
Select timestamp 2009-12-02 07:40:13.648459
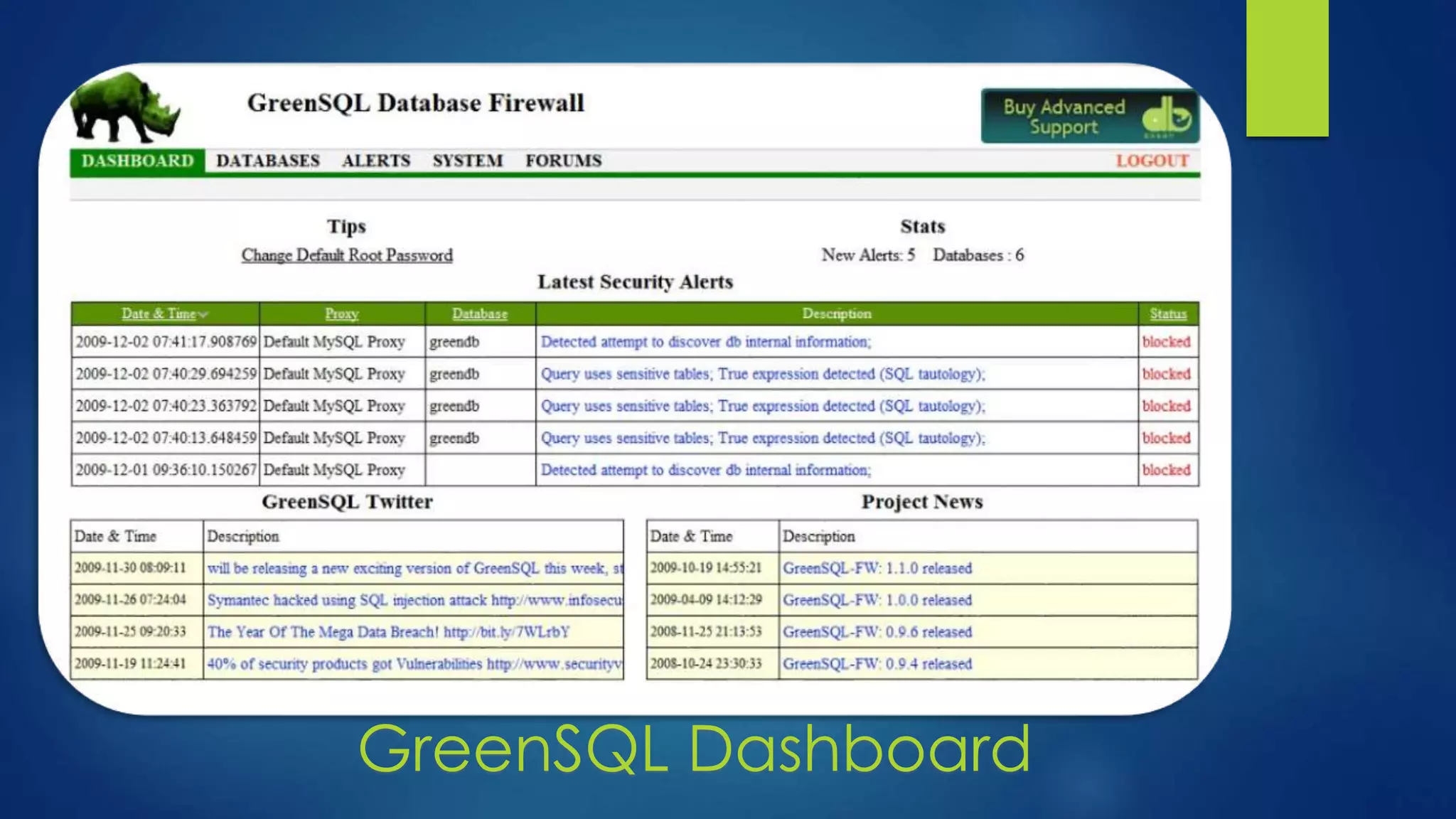coord(166,438)
